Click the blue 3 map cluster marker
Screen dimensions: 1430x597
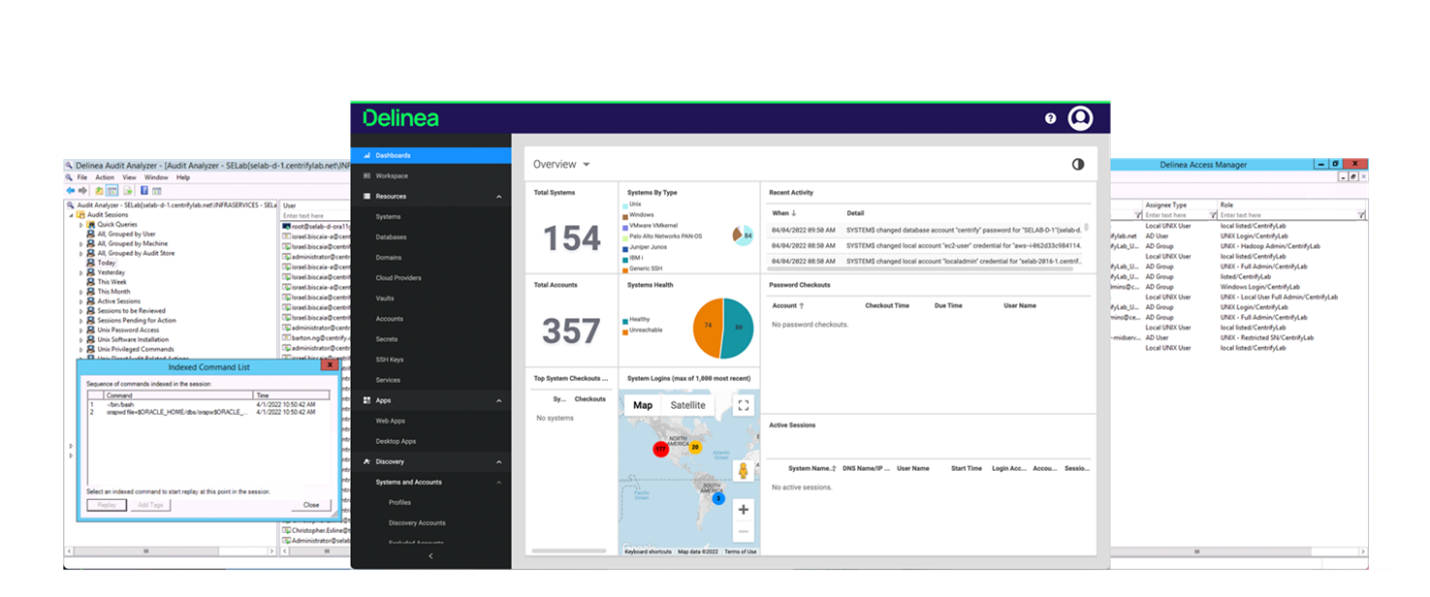(718, 497)
